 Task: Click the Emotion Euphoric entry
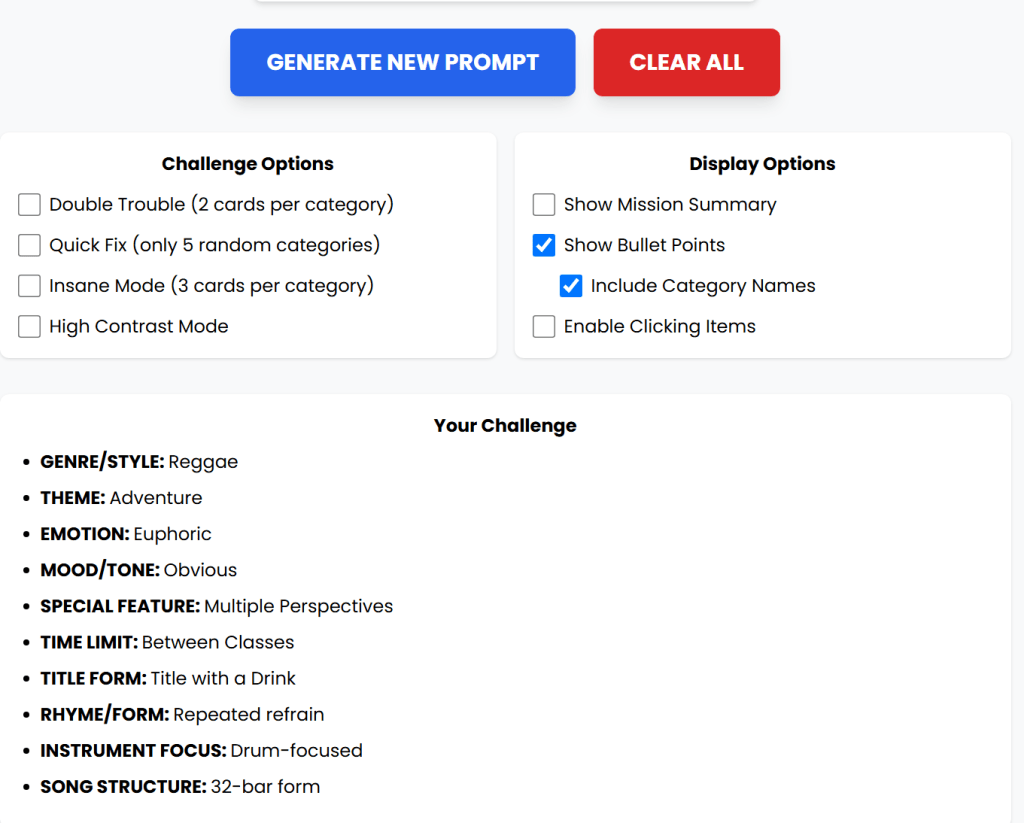(x=126, y=534)
